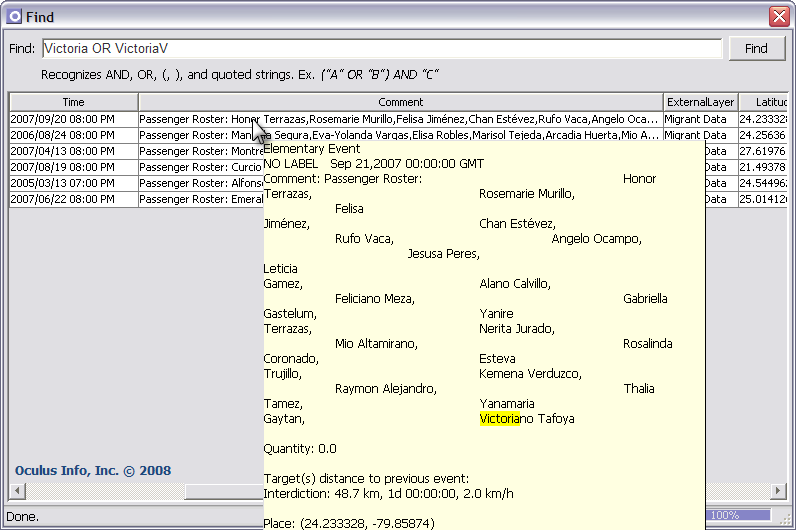Click latitude value 24.23332
Image resolution: width=796 pixels, height=530 pixels.
[763, 119]
